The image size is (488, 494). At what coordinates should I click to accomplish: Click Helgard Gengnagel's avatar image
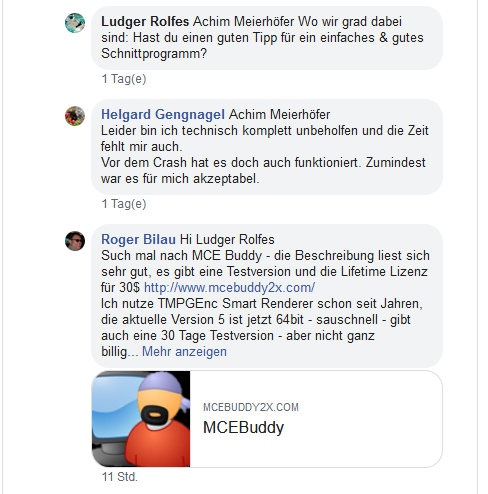(x=75, y=116)
